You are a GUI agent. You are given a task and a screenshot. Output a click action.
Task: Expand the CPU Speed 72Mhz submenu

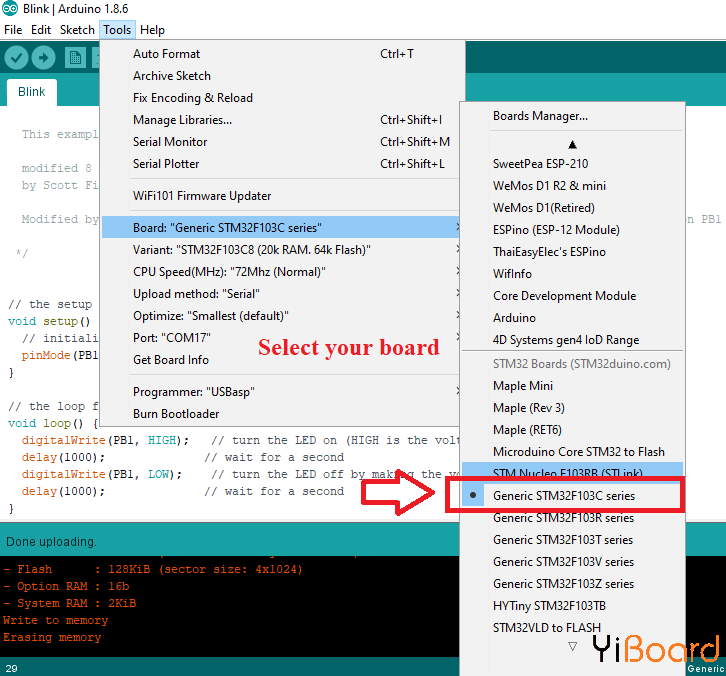pos(229,272)
